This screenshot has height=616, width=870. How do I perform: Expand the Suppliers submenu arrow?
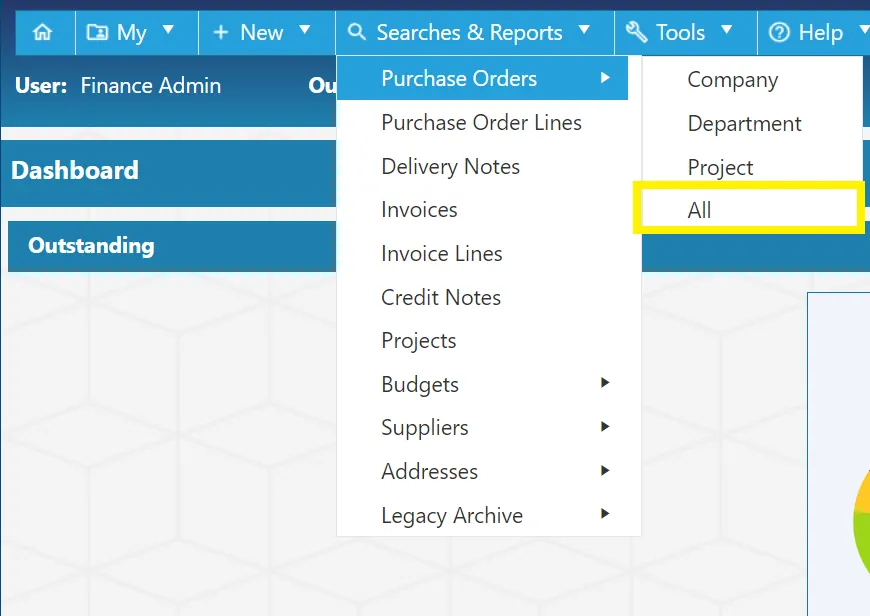point(605,426)
